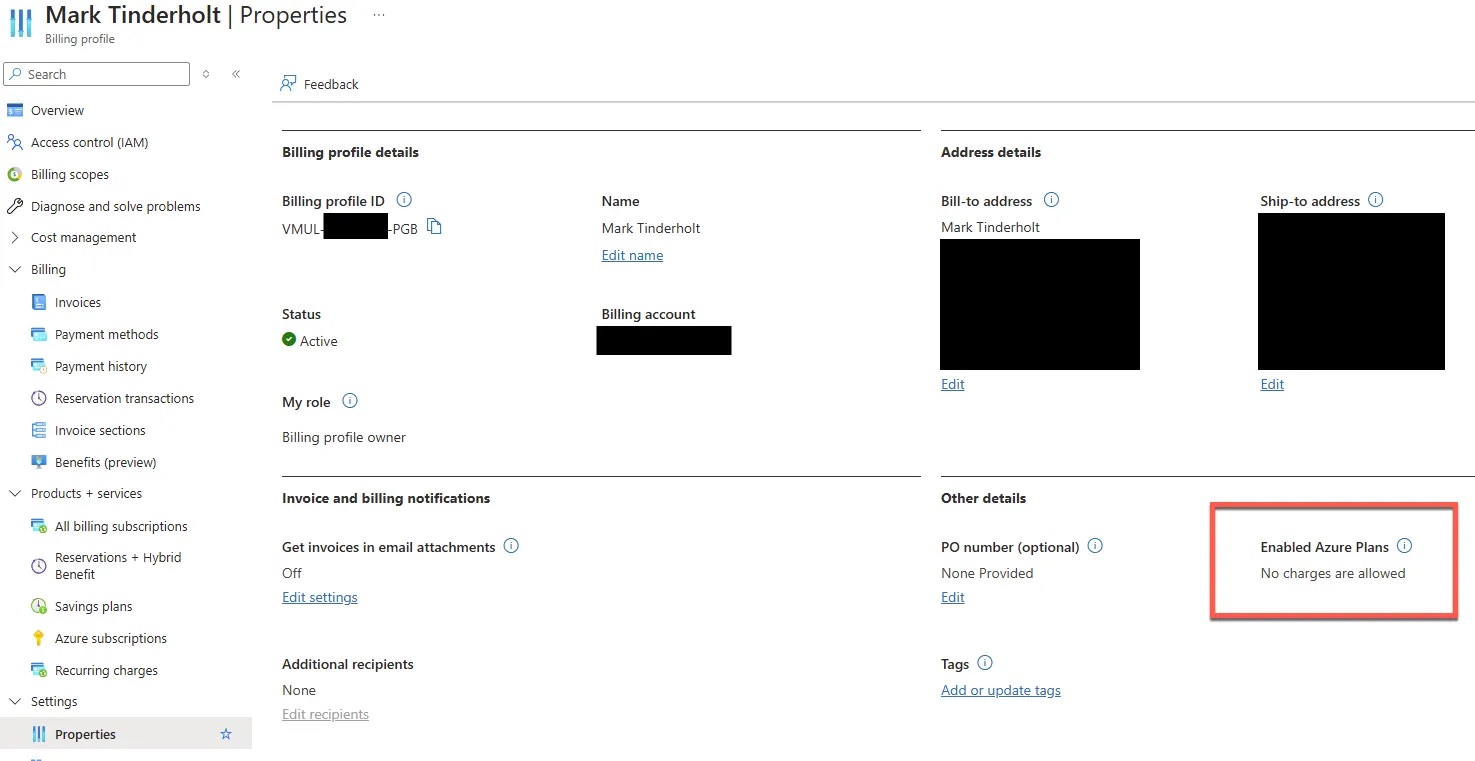Click info icon beside Ship-to address

point(1375,200)
